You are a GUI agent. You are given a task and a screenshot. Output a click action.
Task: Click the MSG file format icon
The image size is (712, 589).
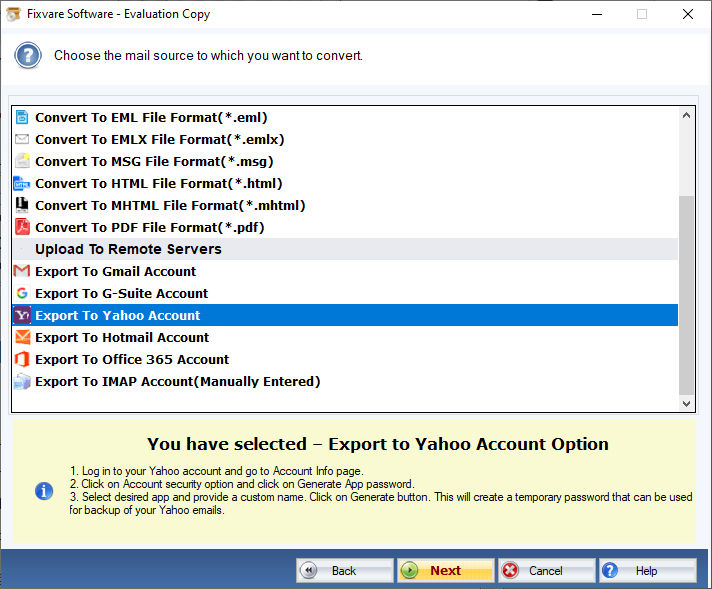(x=22, y=161)
